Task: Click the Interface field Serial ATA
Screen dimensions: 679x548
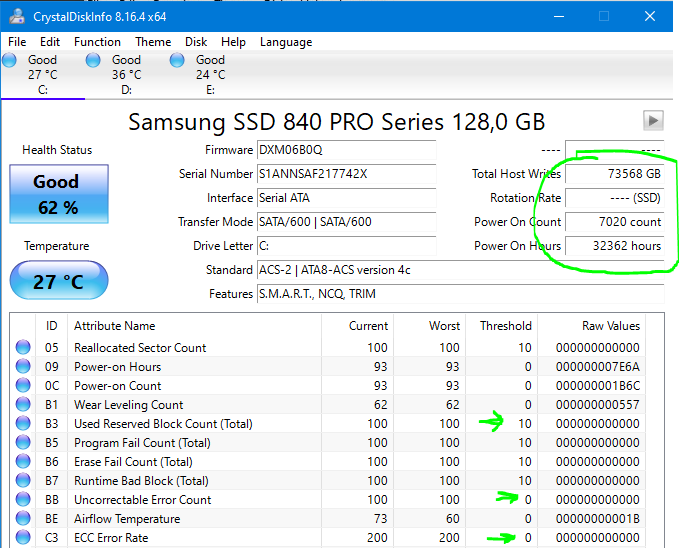Action: point(346,198)
